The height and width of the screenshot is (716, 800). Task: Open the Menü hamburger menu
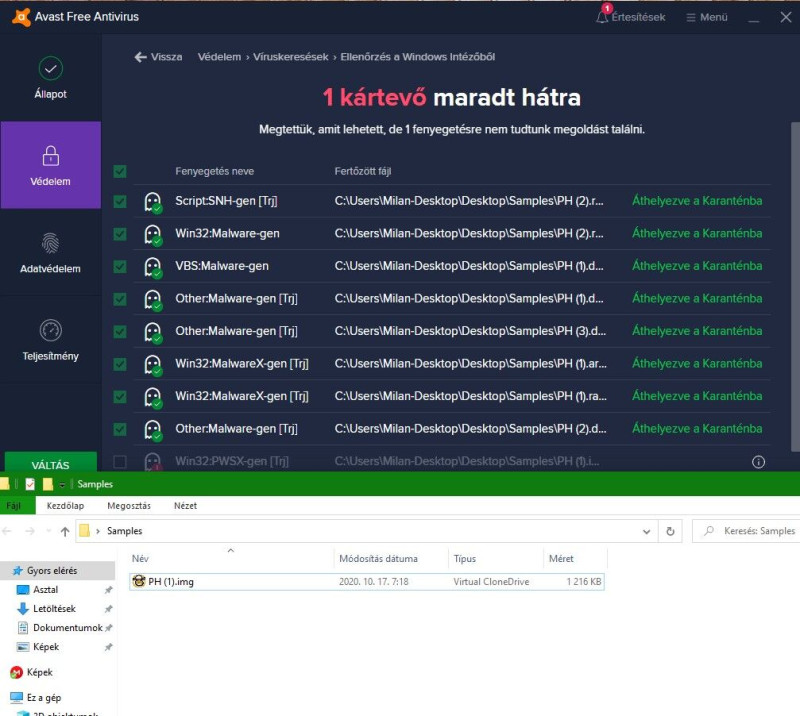pyautogui.click(x=707, y=17)
